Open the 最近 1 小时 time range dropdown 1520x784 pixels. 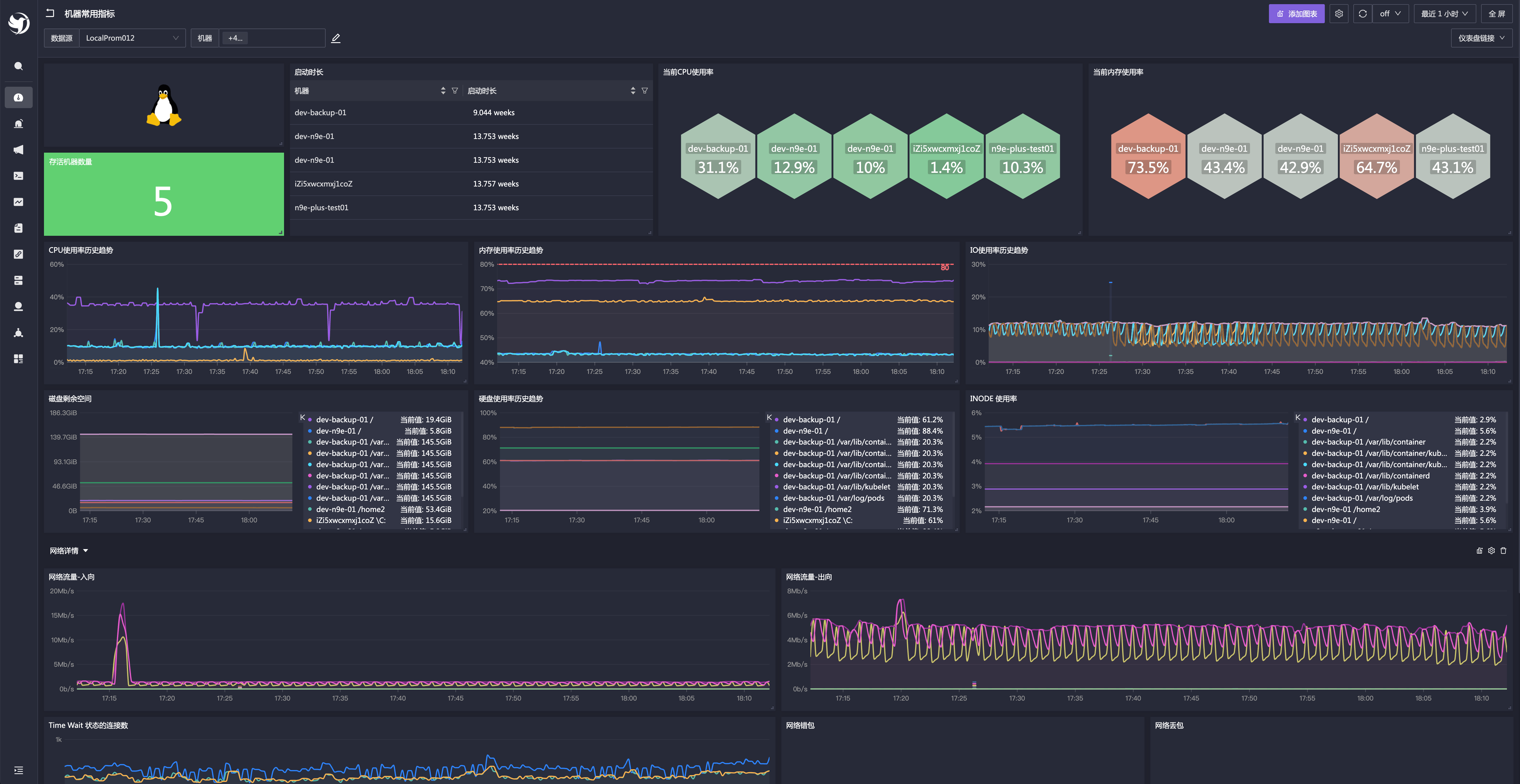tap(1445, 14)
